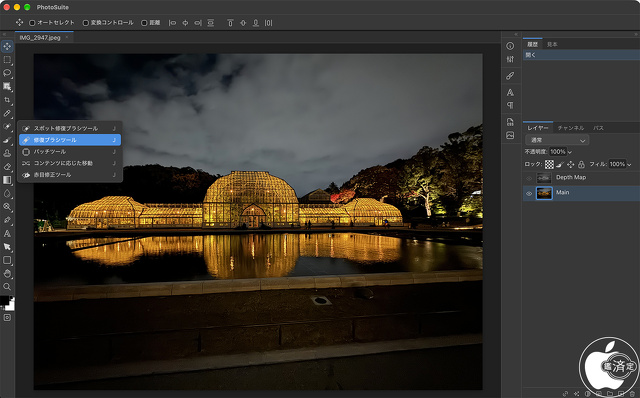Click align top edges icon
640x398 pixels.
tap(230, 23)
